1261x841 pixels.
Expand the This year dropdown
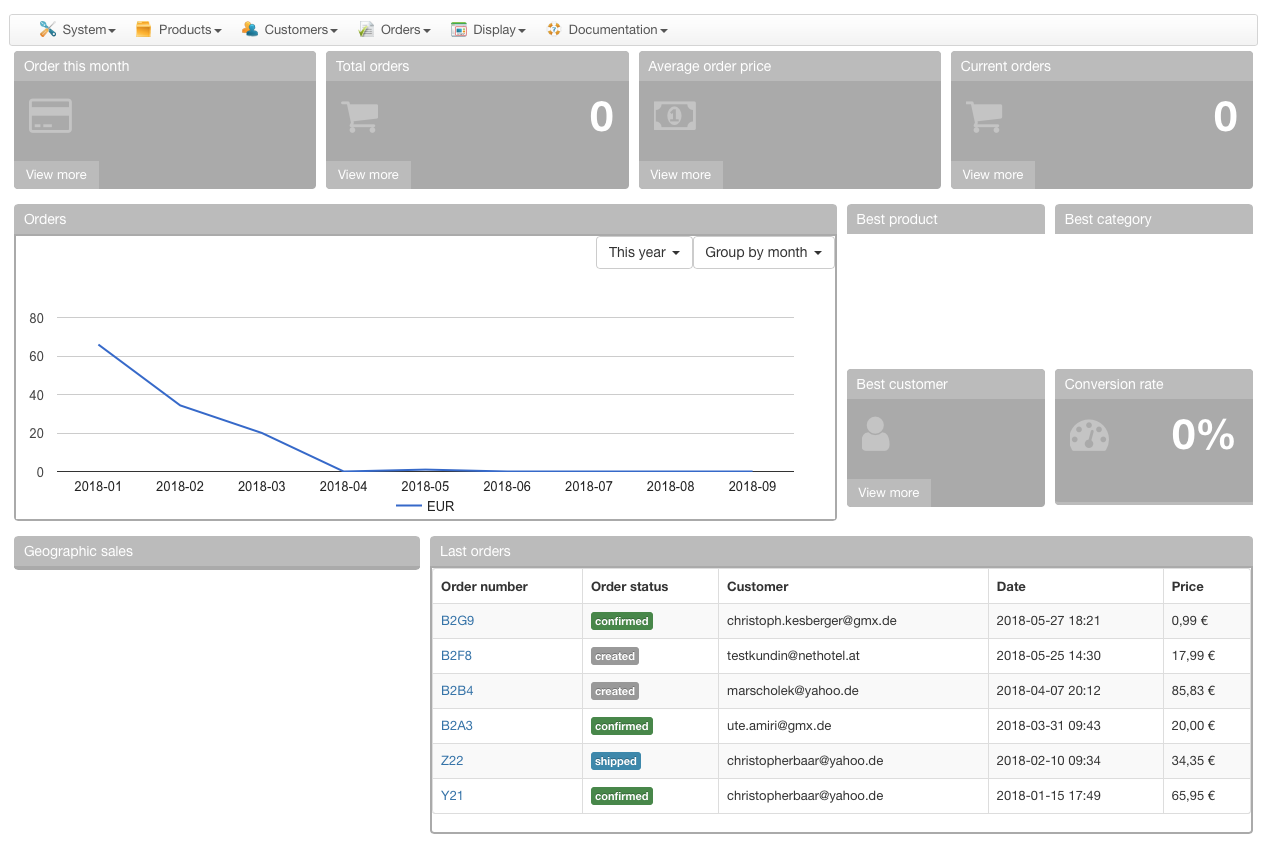tap(644, 252)
